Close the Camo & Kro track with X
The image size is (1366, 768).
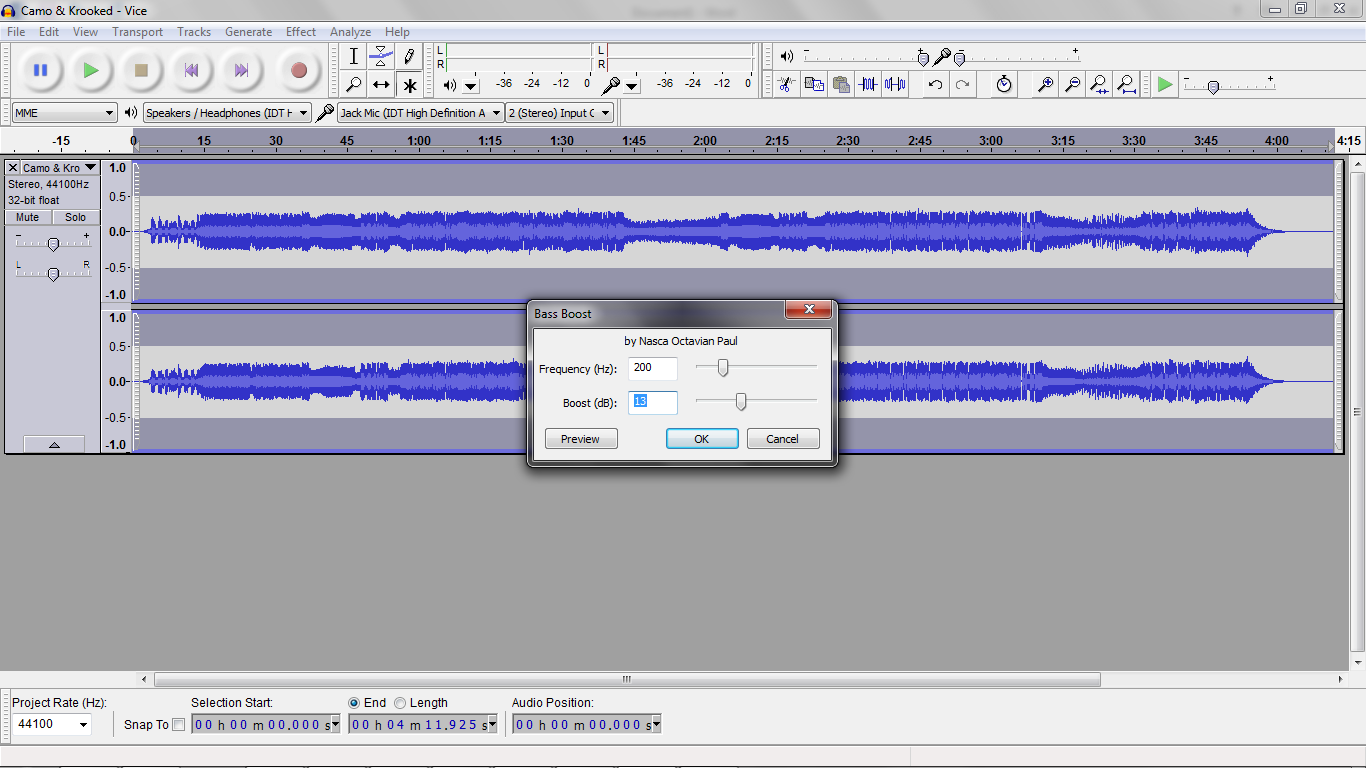[13, 168]
